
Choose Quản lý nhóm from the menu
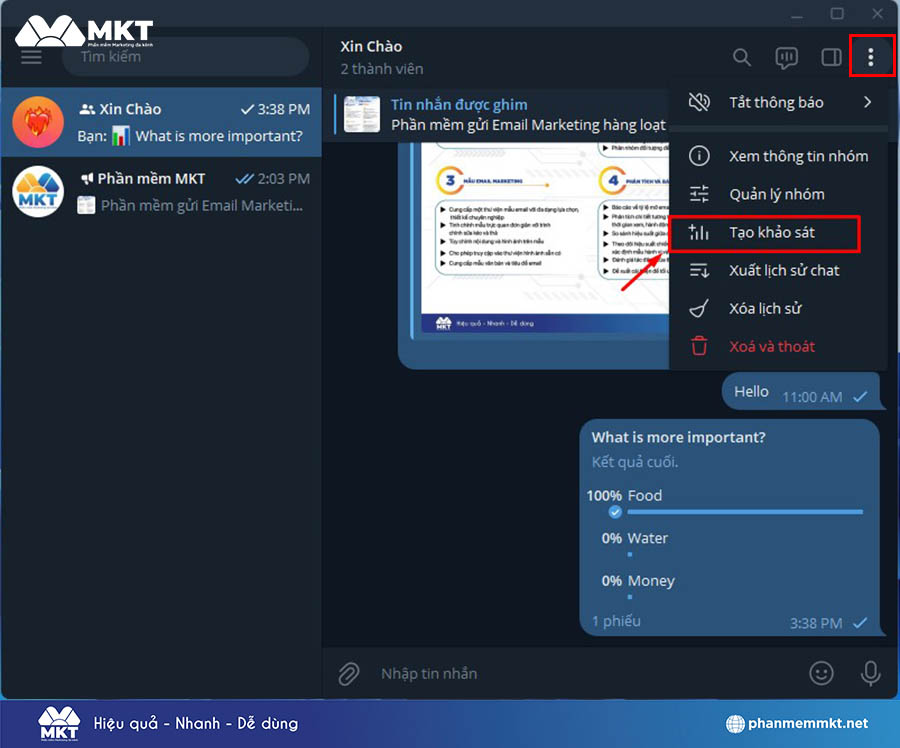click(776, 194)
